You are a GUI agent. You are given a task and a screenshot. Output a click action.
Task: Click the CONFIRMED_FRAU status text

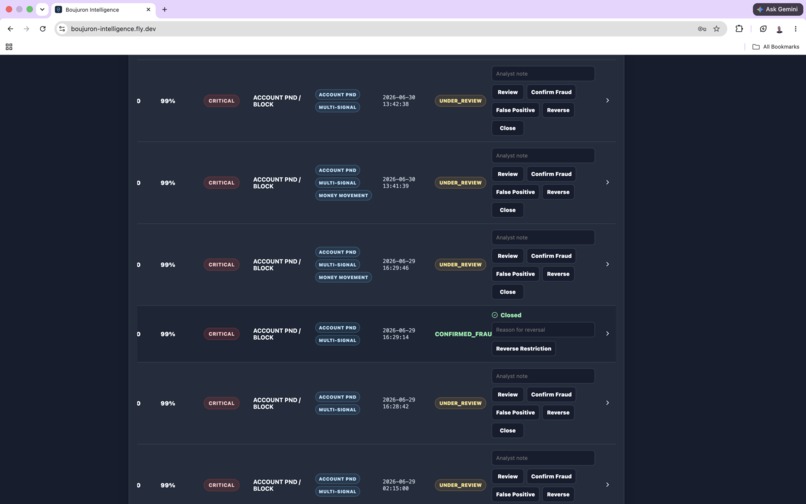(463, 334)
